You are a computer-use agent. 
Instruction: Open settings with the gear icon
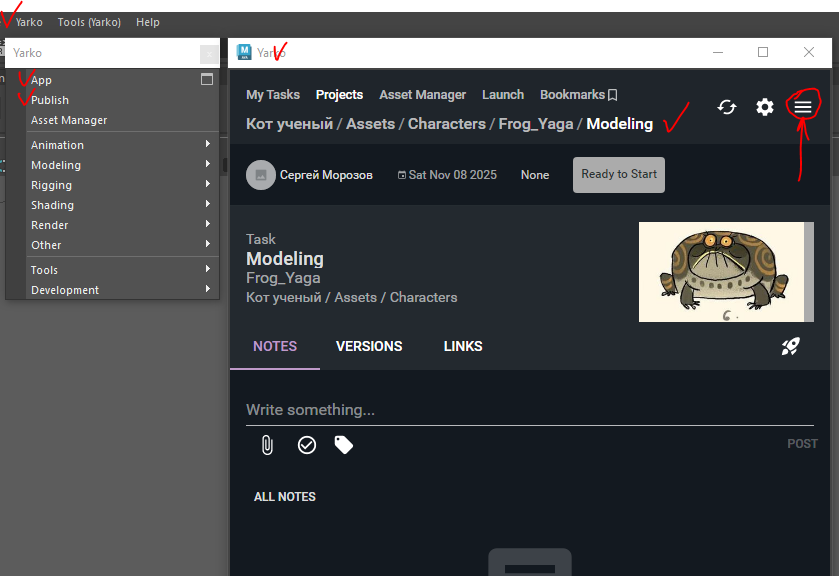(765, 107)
